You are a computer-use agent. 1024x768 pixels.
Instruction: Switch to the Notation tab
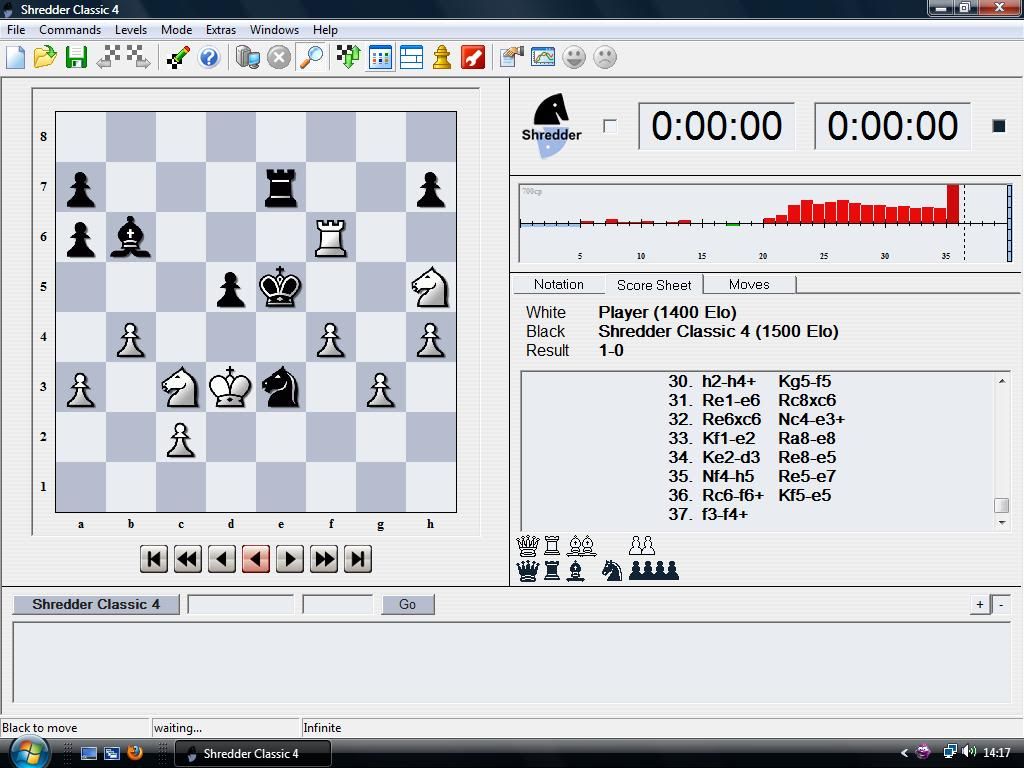click(558, 285)
